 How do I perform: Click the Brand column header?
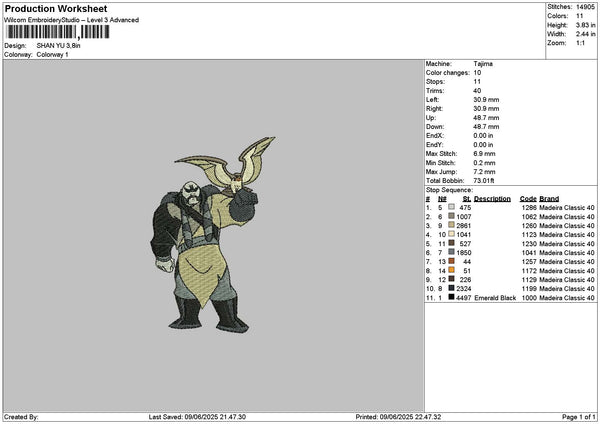coord(549,199)
